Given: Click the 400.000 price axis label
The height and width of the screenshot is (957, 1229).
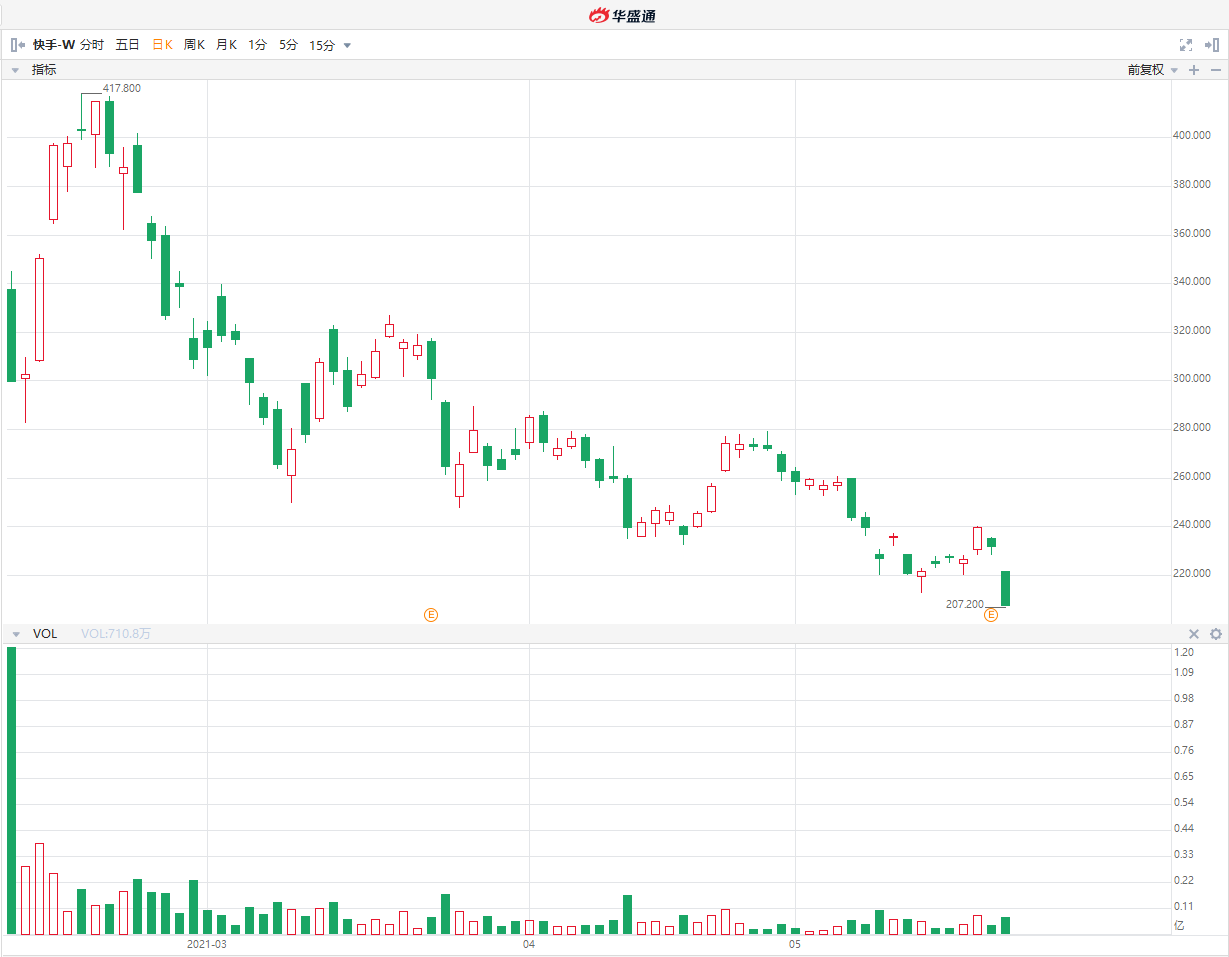Looking at the screenshot, I should coord(1192,136).
